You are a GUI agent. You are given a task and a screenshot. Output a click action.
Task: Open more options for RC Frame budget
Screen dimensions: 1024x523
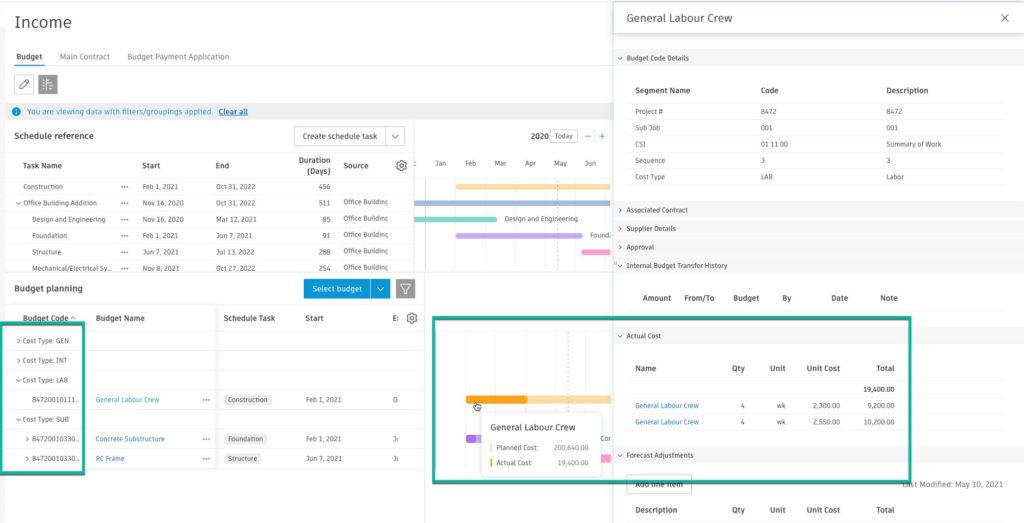tap(206, 458)
